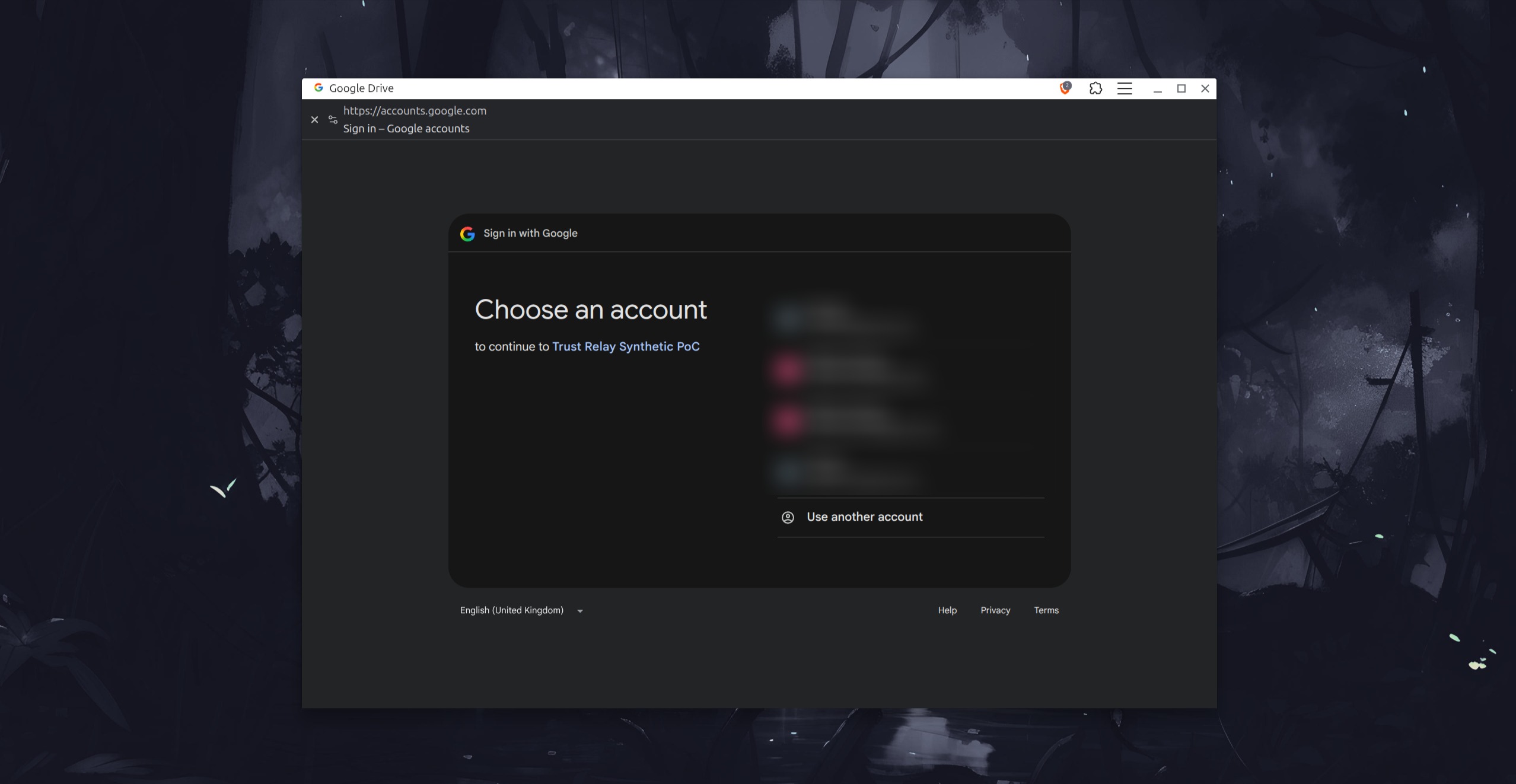
Task: Open the English (United Kingdom) language dropdown
Action: (x=521, y=610)
